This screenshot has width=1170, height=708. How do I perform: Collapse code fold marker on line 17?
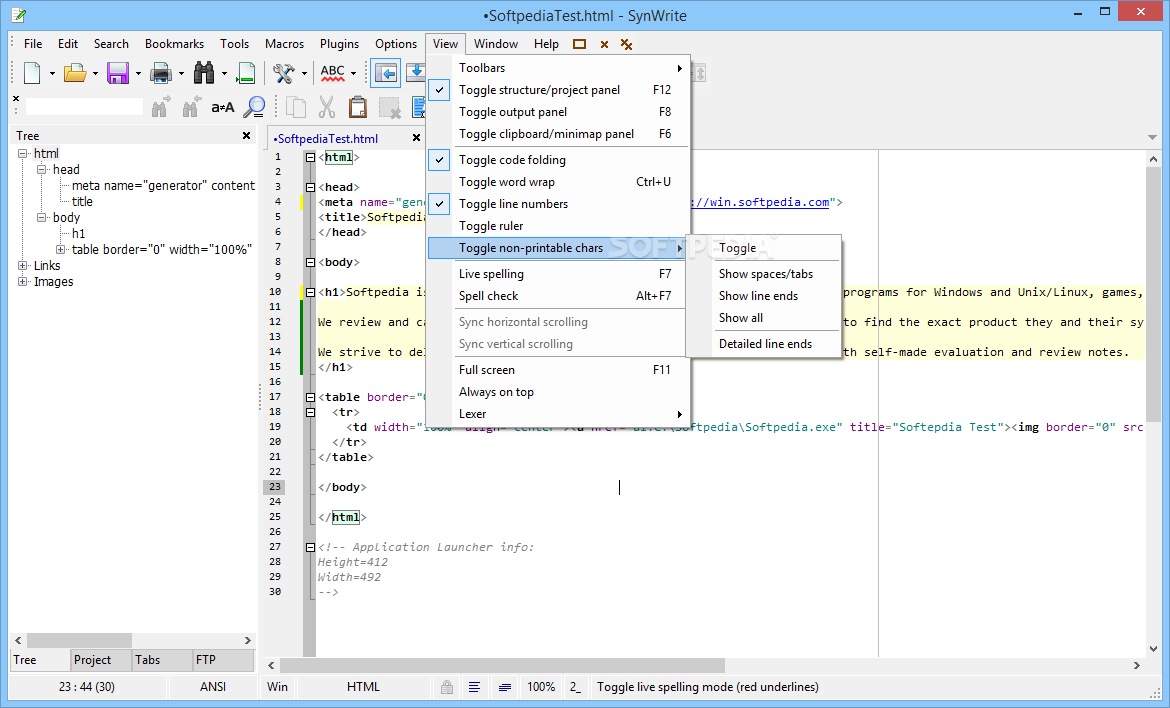tap(310, 397)
